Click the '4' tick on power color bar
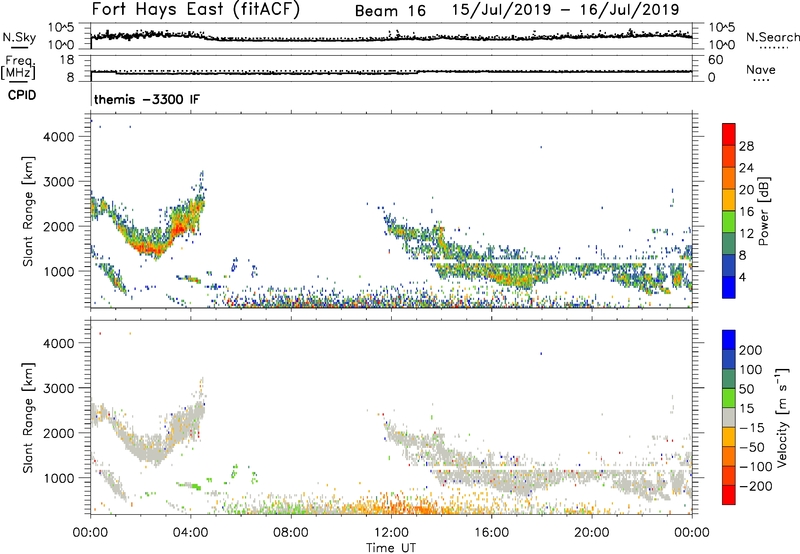The width and height of the screenshot is (800, 554). pos(742,278)
